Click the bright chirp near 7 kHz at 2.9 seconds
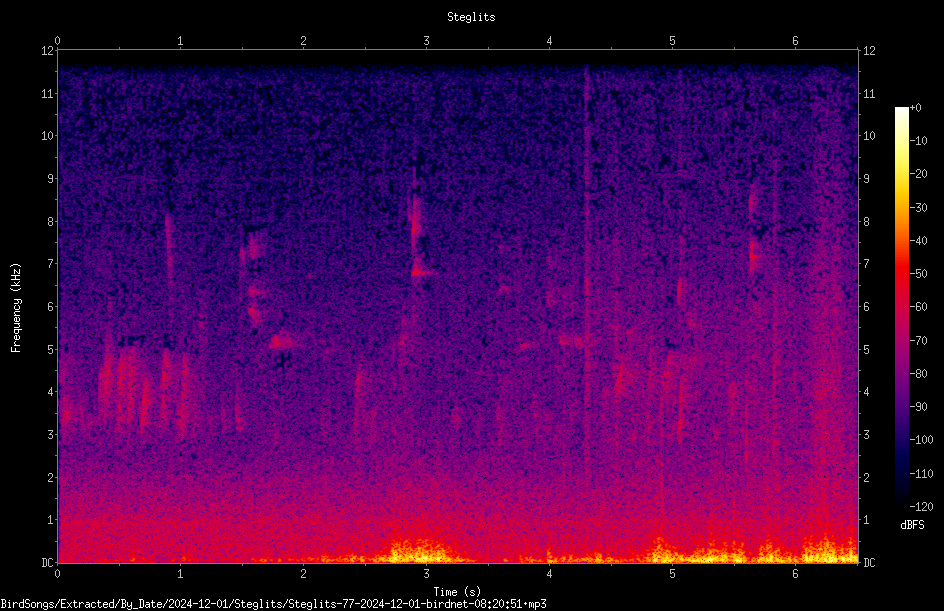The width and height of the screenshot is (944, 611). 421,268
